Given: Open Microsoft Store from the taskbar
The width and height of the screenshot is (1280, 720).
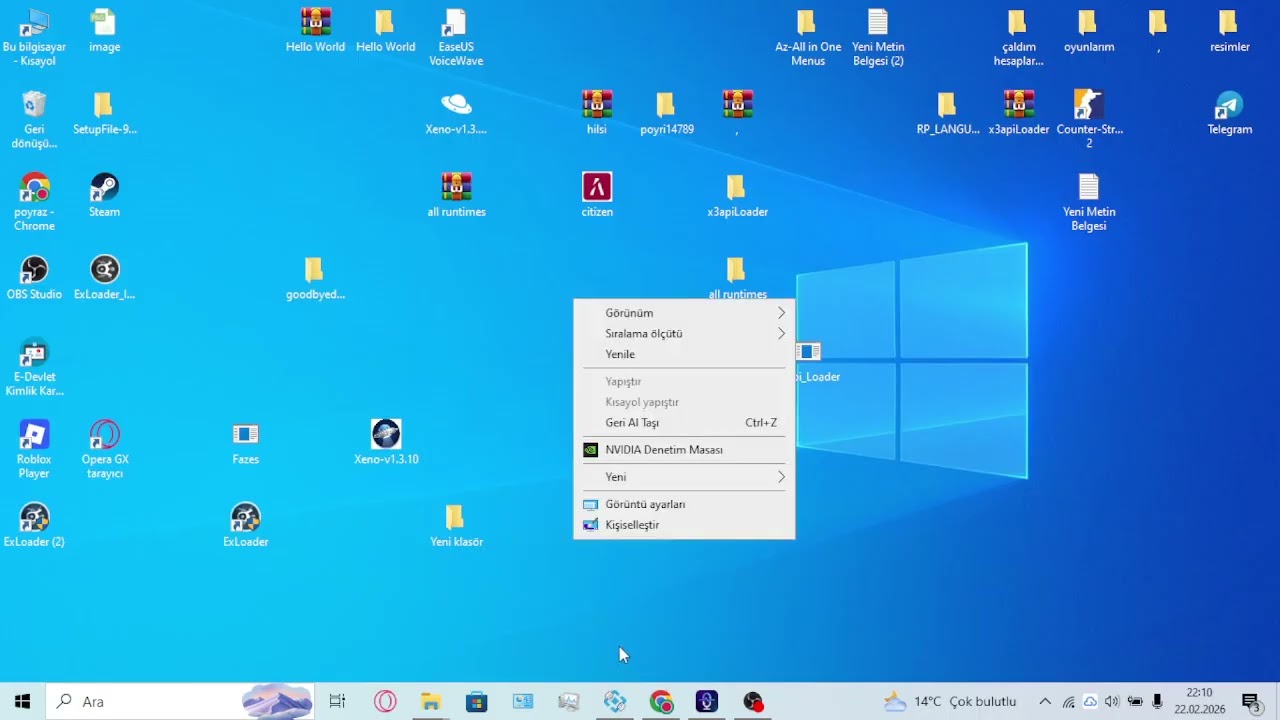Looking at the screenshot, I should 477,702.
